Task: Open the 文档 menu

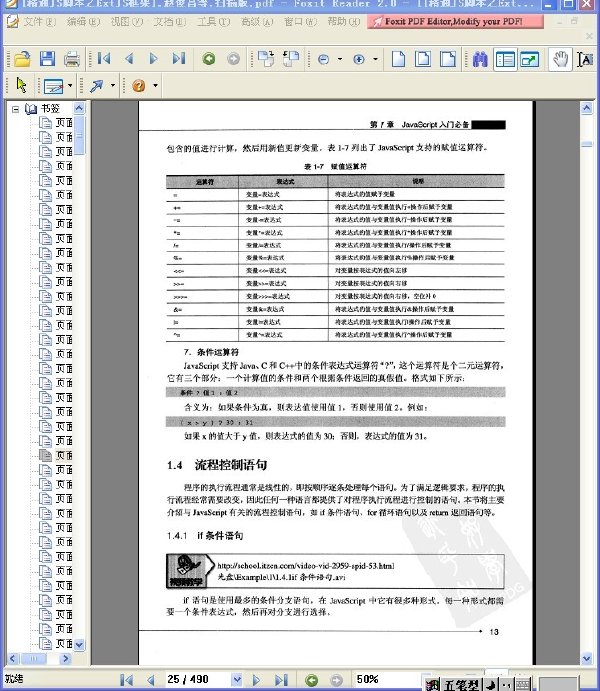Action: click(170, 22)
